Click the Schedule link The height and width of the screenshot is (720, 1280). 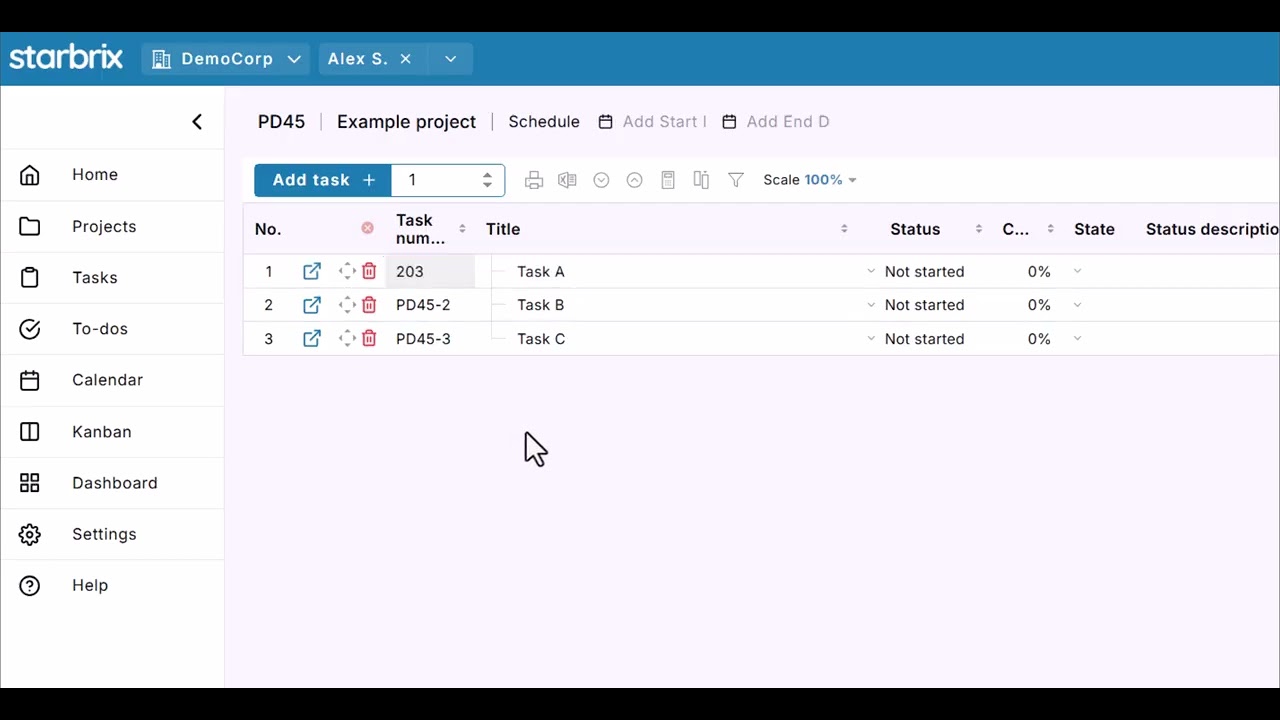[x=544, y=122]
